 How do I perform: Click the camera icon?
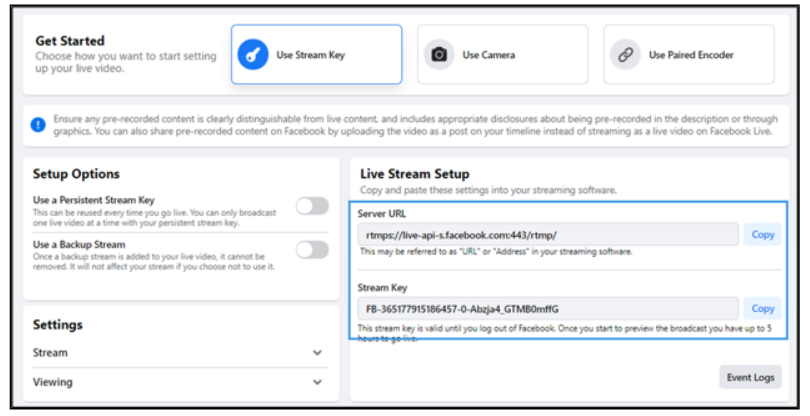(439, 54)
